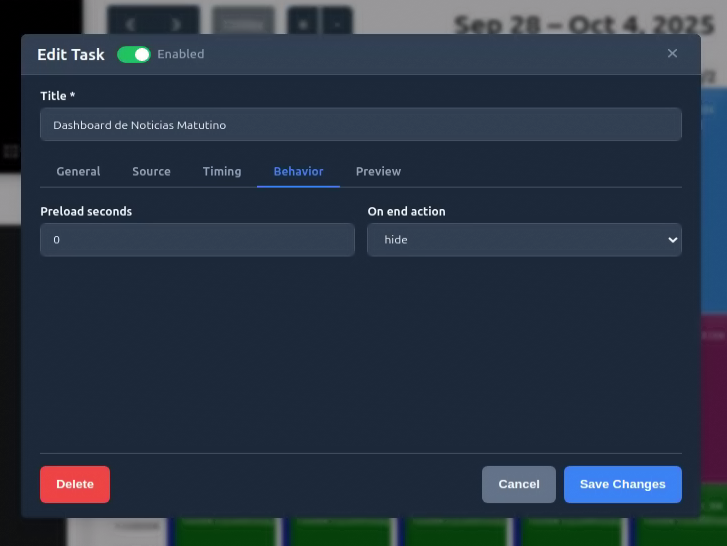
Task: Click Save Changes
Action: pyautogui.click(x=622, y=484)
